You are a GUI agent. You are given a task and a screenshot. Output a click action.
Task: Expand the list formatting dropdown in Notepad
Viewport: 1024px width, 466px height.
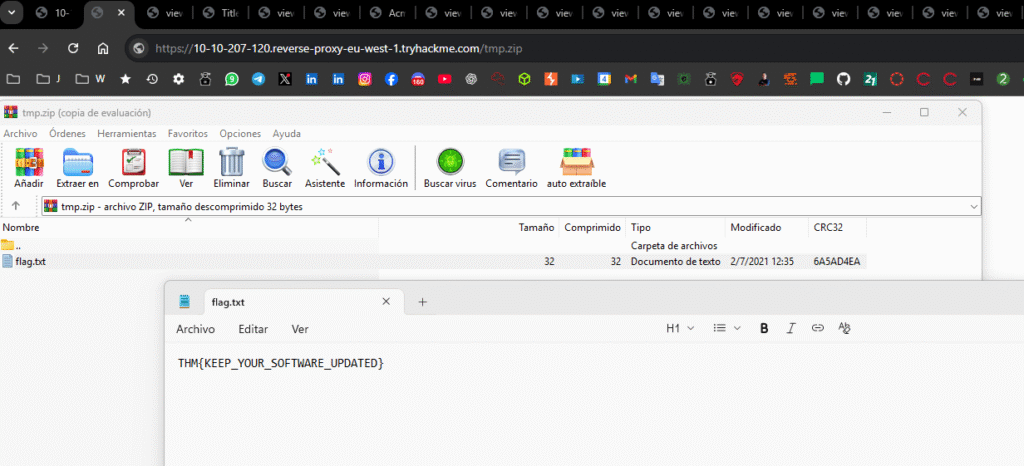point(726,328)
